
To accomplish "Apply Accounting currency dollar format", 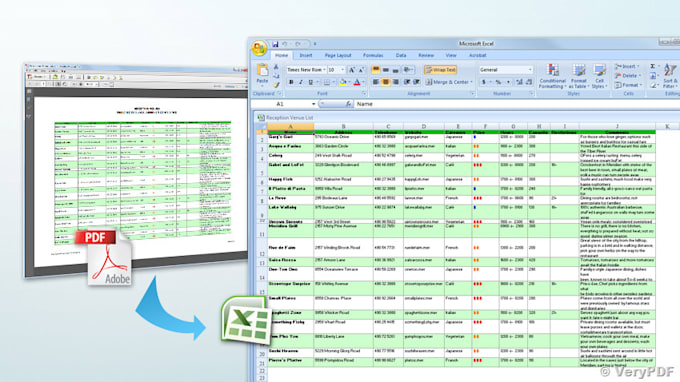I will point(484,82).
